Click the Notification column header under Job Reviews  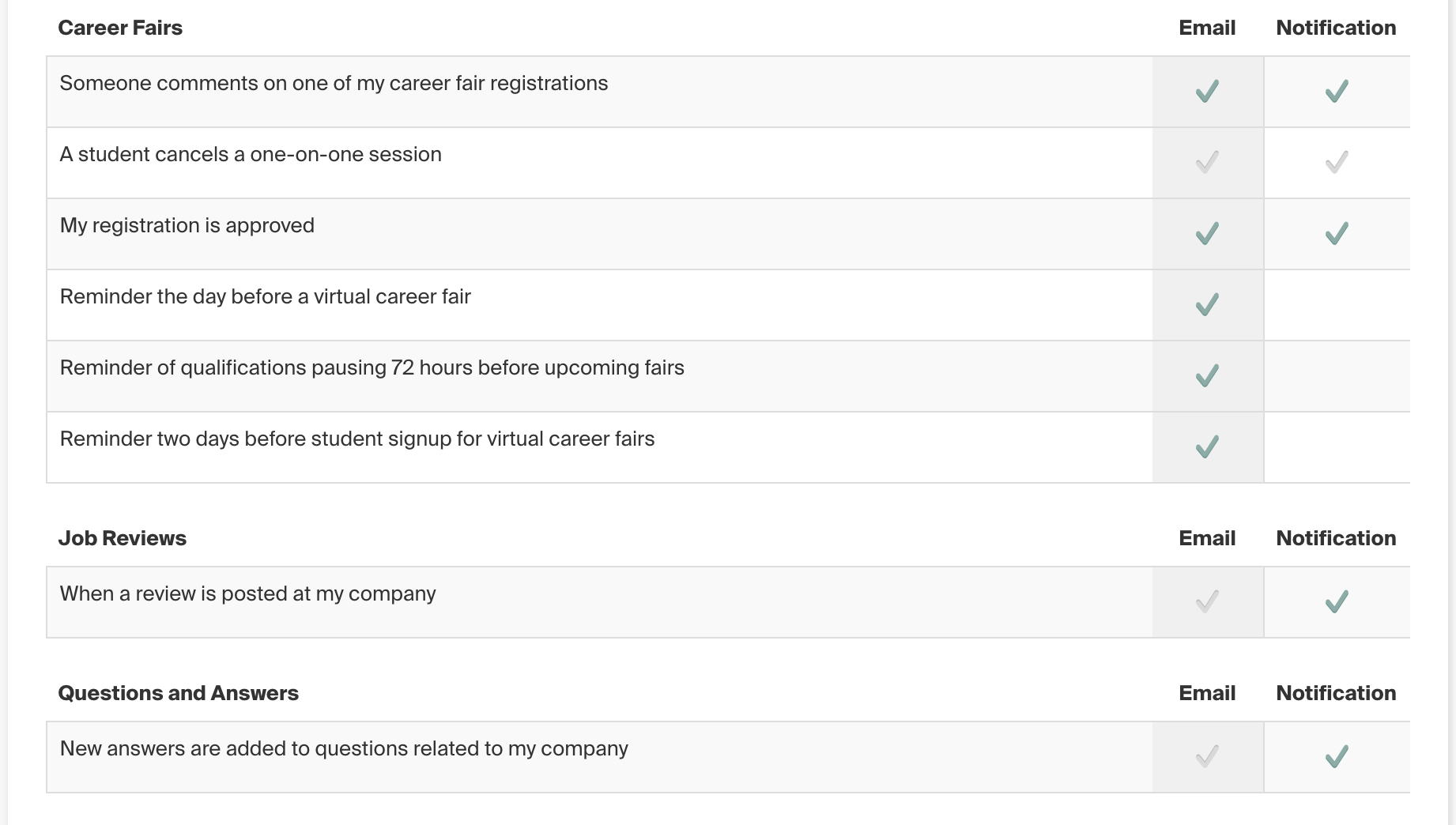1336,538
